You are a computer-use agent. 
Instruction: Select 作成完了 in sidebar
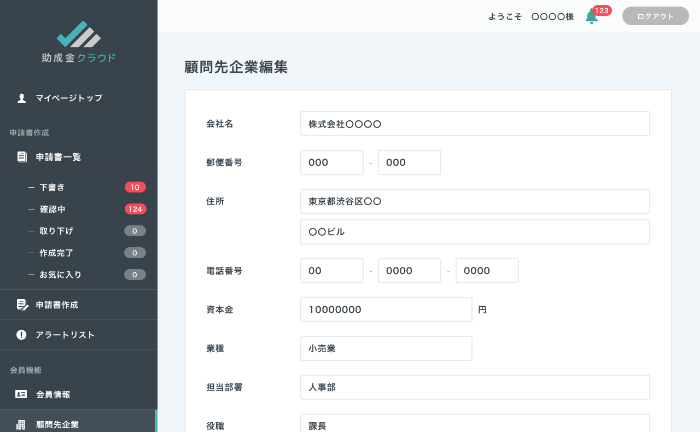pos(55,253)
